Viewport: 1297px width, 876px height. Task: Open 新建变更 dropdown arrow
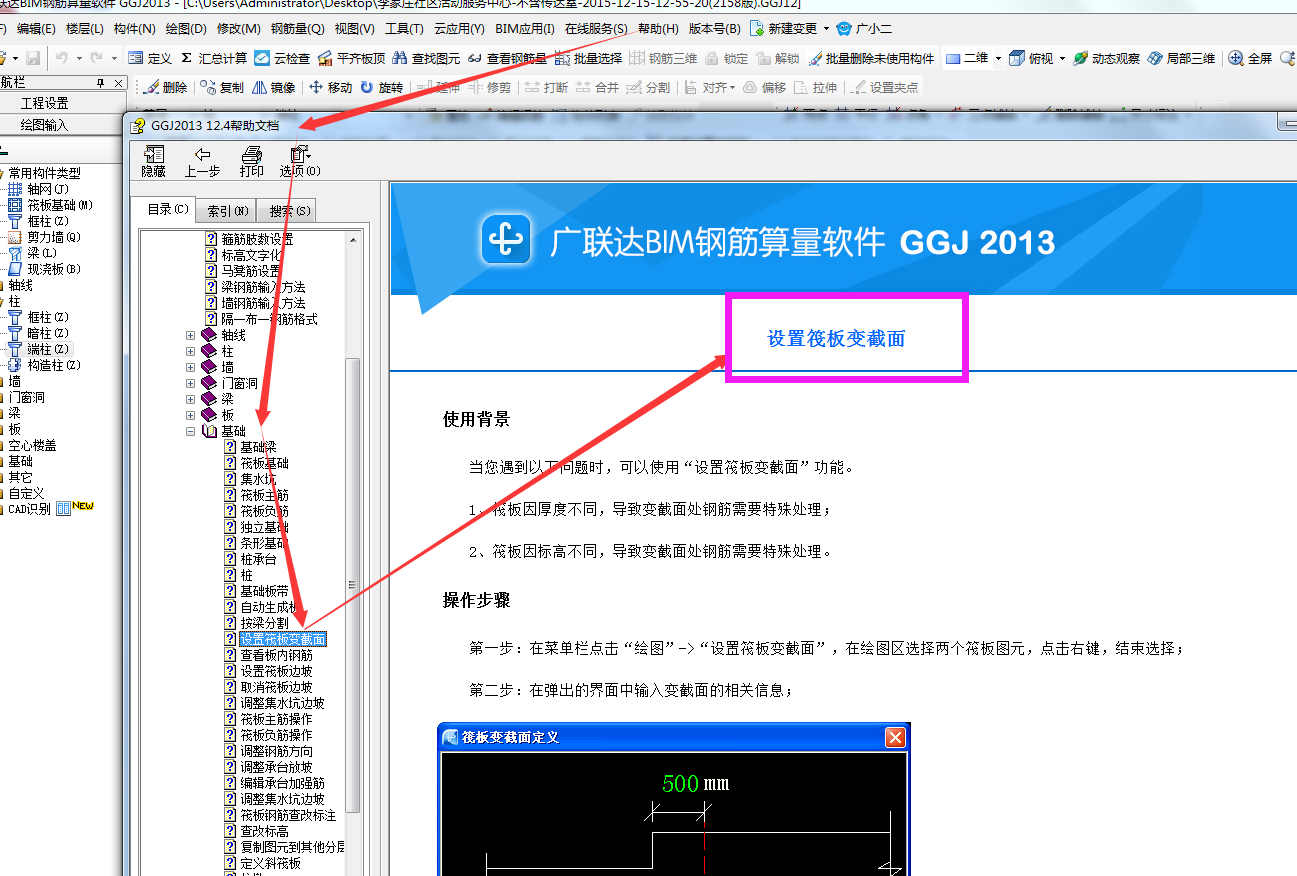point(826,29)
